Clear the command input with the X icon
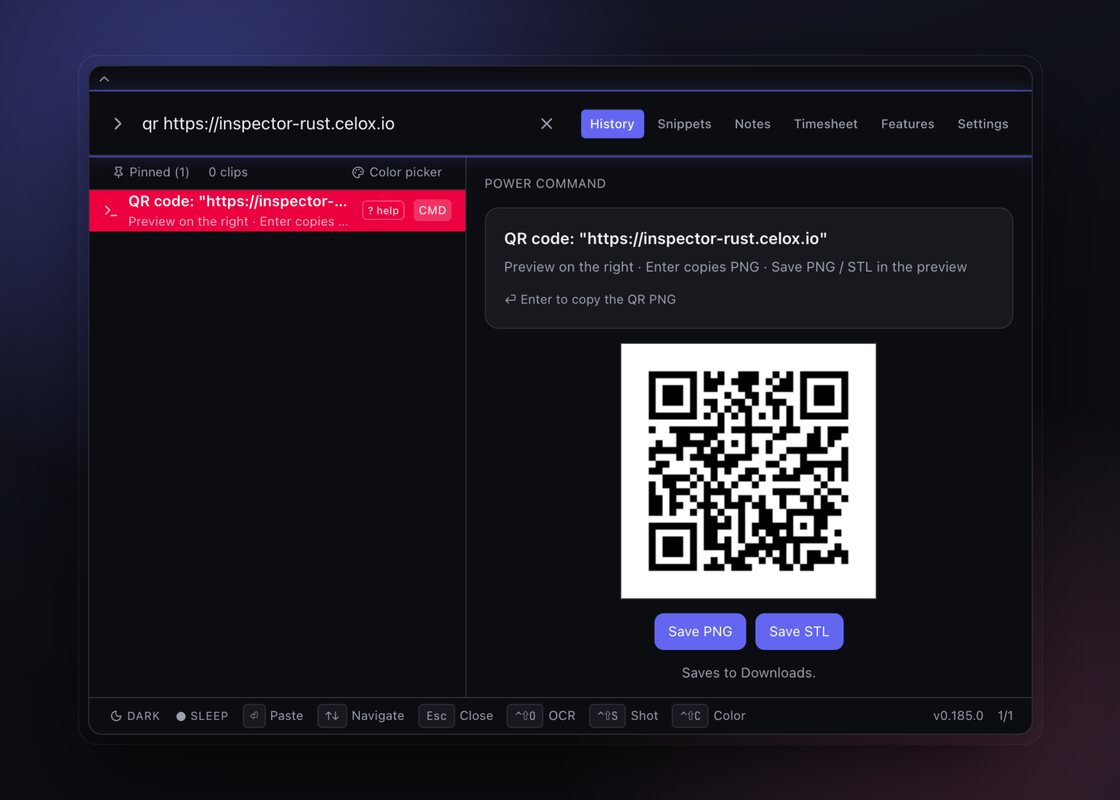1120x800 pixels. 546,124
